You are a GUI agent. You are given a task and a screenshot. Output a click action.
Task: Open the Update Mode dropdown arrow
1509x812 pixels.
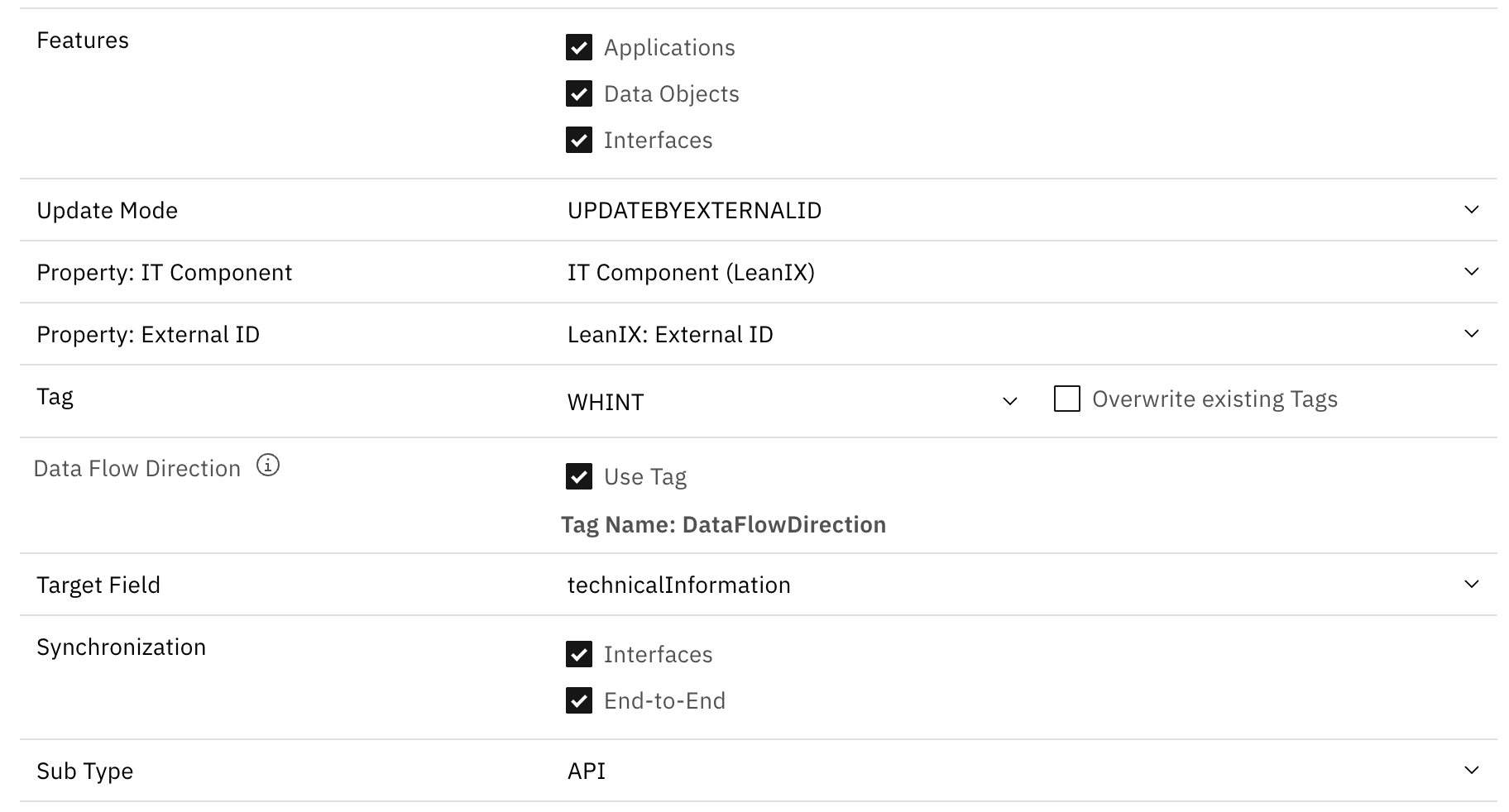(x=1471, y=210)
